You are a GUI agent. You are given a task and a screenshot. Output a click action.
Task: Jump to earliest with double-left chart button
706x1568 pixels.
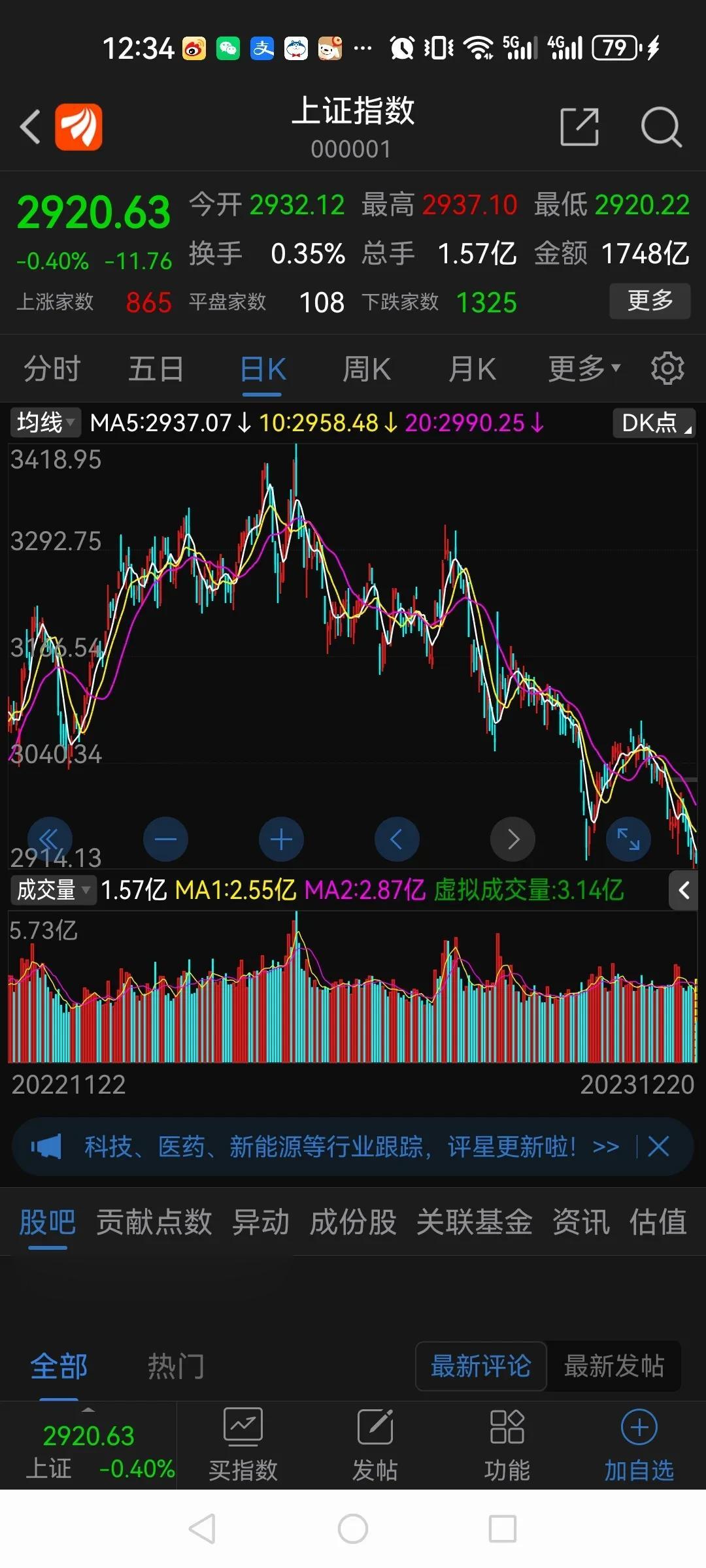click(50, 839)
